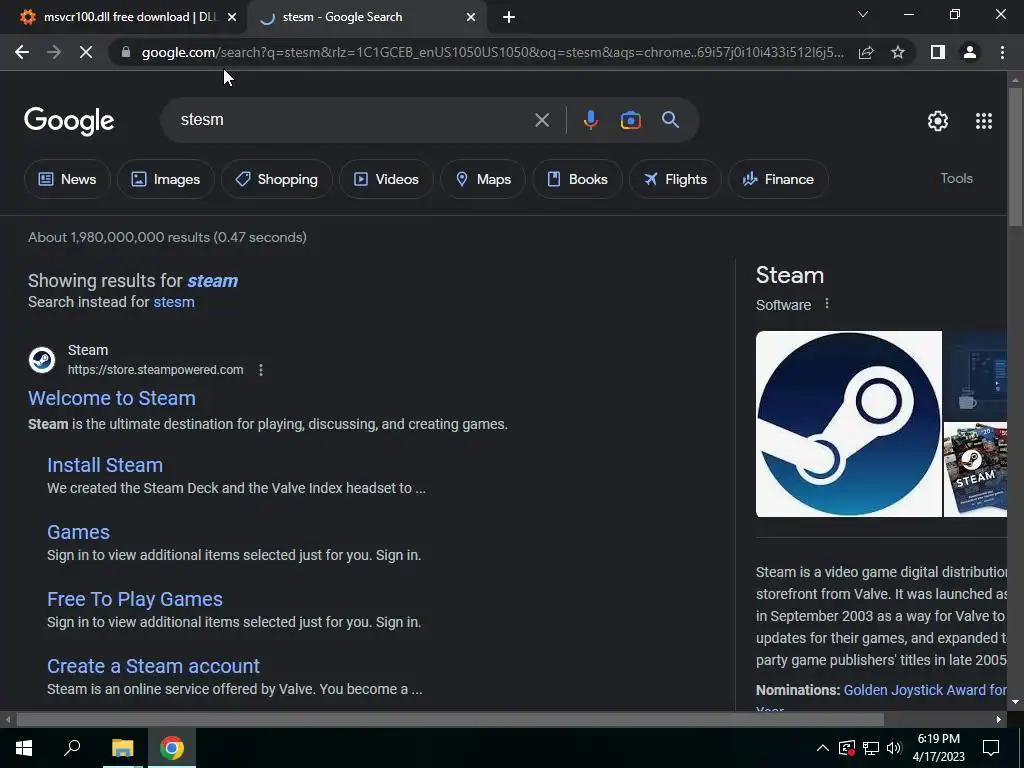This screenshot has height=768, width=1024.
Task: Click the horizontal scrollbar right arrow
Action: [999, 720]
